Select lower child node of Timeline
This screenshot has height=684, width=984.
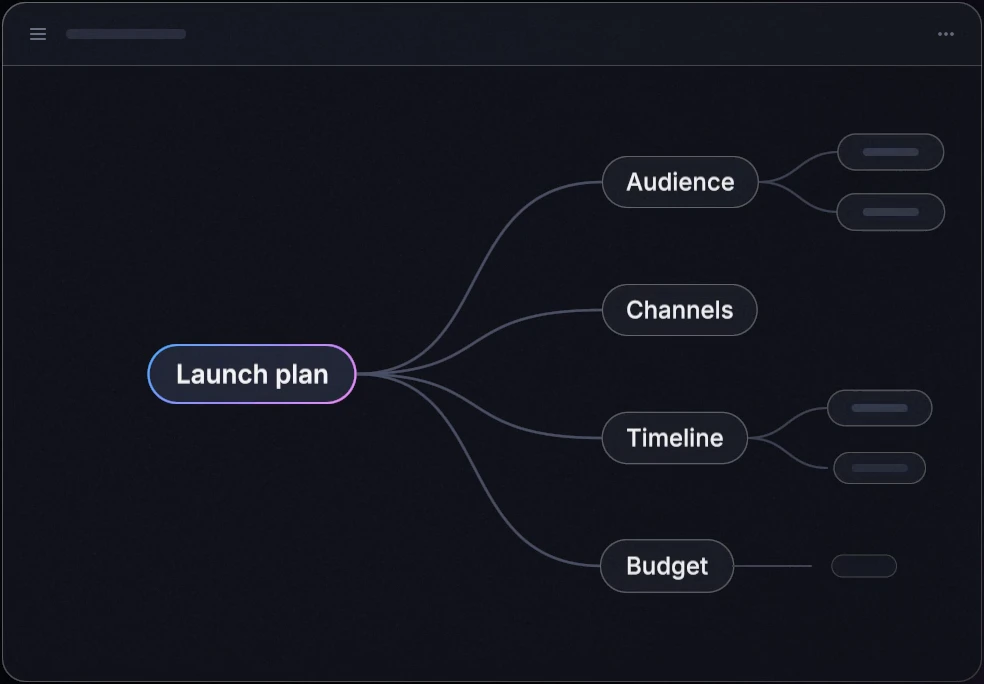pos(879,468)
